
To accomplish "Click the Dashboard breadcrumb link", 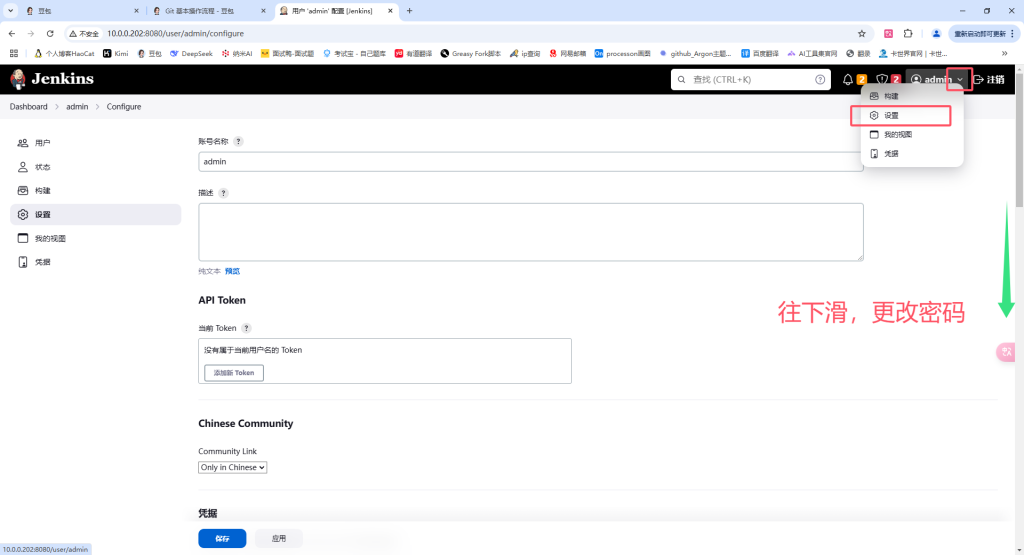I will pos(28,106).
